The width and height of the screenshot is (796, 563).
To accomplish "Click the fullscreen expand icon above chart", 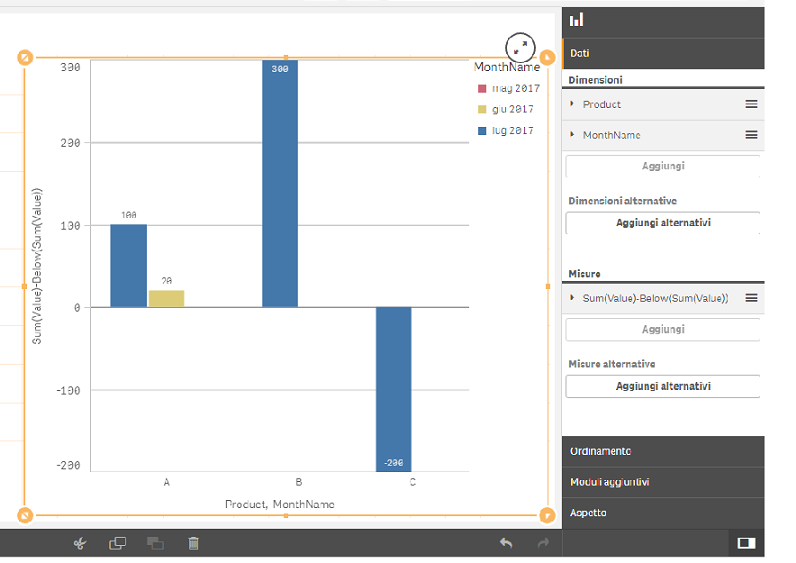I will pos(520,48).
